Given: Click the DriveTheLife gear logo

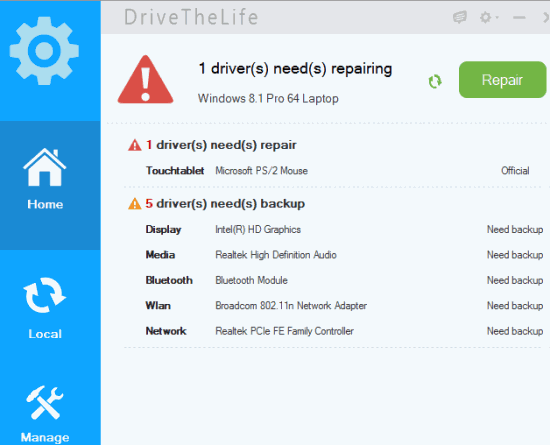Looking at the screenshot, I should (44, 51).
